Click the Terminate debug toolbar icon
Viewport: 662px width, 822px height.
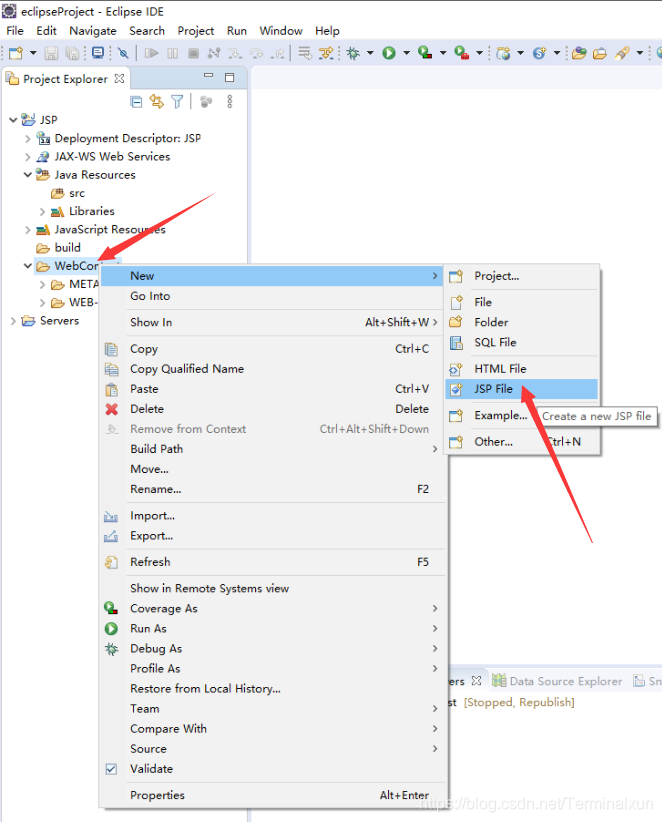click(x=193, y=53)
